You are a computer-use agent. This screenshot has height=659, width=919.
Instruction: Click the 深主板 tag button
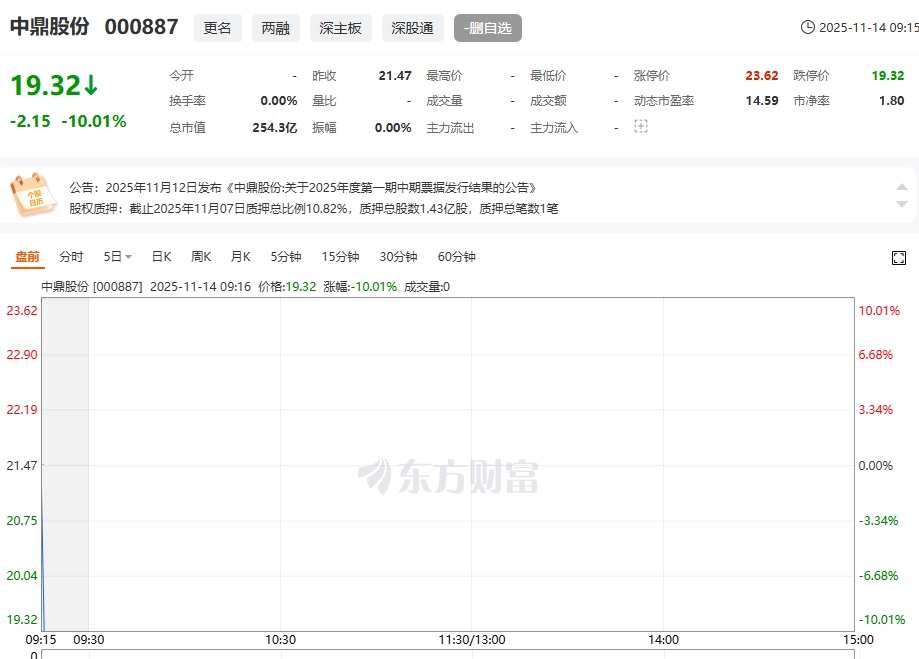(x=341, y=28)
